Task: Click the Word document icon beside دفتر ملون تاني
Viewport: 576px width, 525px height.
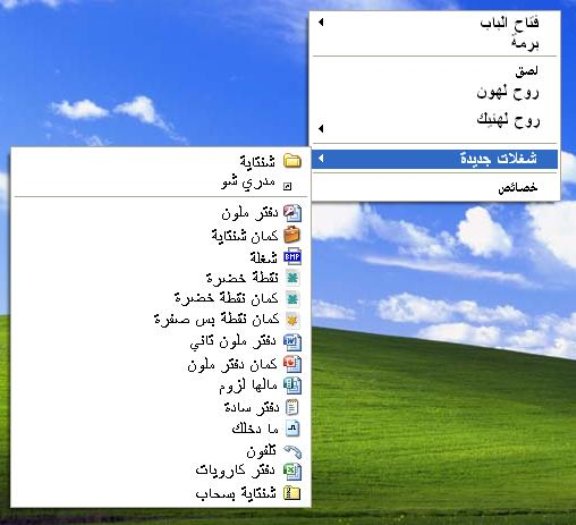Action: [292, 342]
